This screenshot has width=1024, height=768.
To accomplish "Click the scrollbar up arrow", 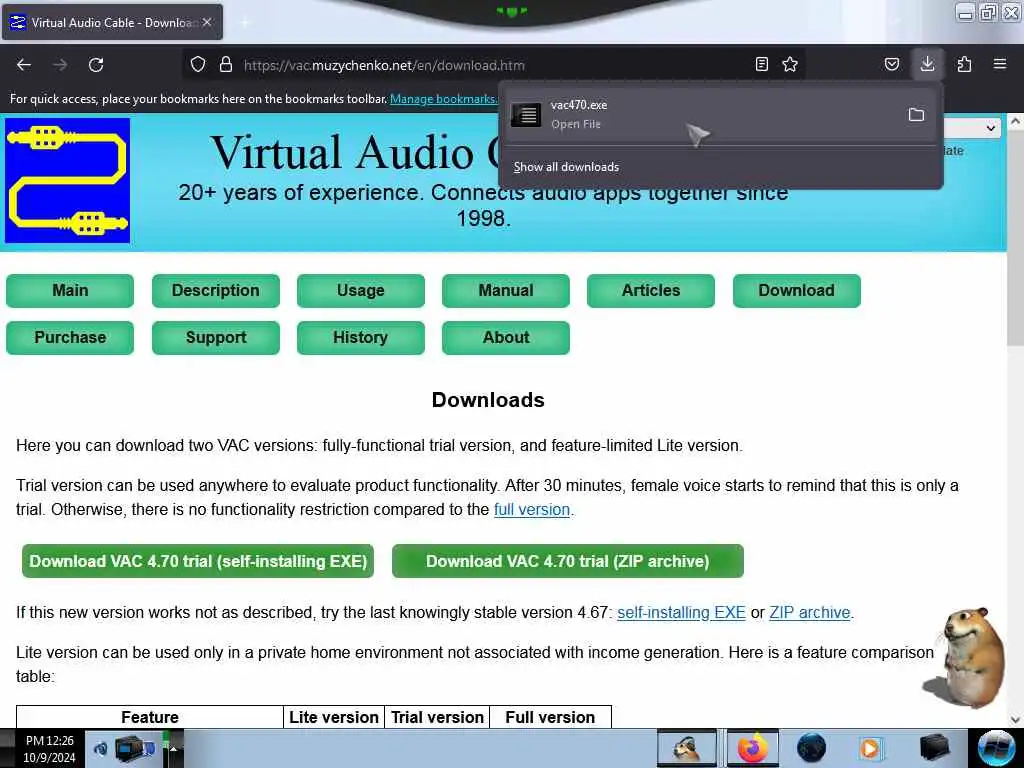I will (1015, 121).
